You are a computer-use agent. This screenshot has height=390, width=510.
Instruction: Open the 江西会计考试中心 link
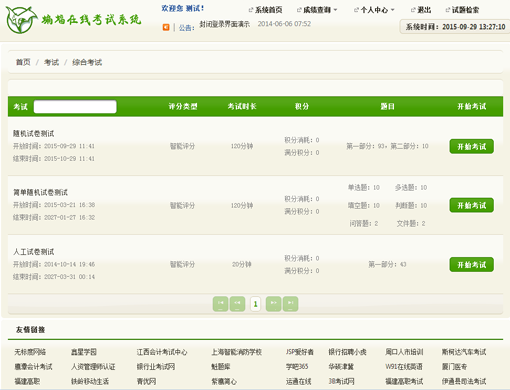point(162,352)
